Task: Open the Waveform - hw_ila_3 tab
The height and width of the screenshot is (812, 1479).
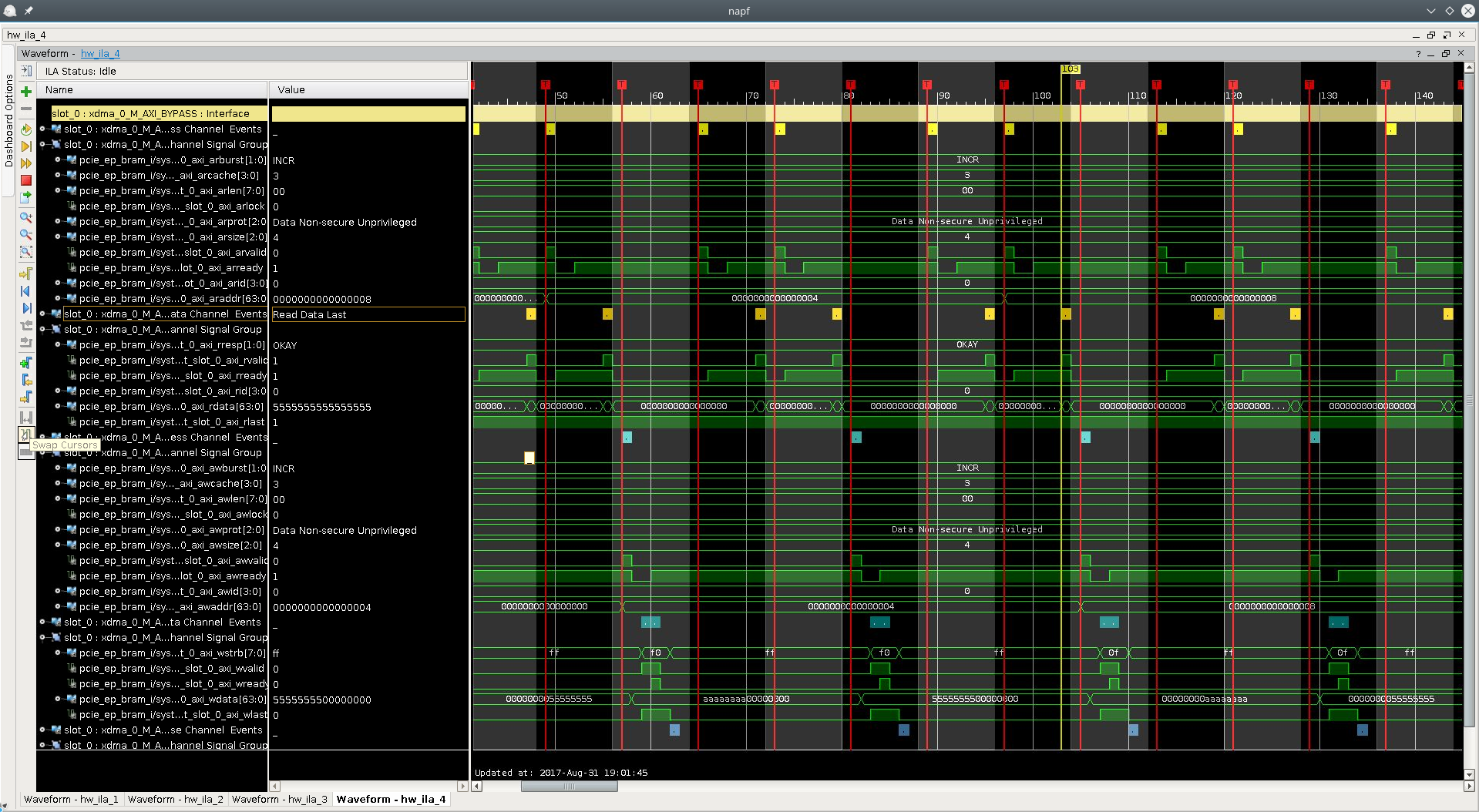Action: point(279,800)
